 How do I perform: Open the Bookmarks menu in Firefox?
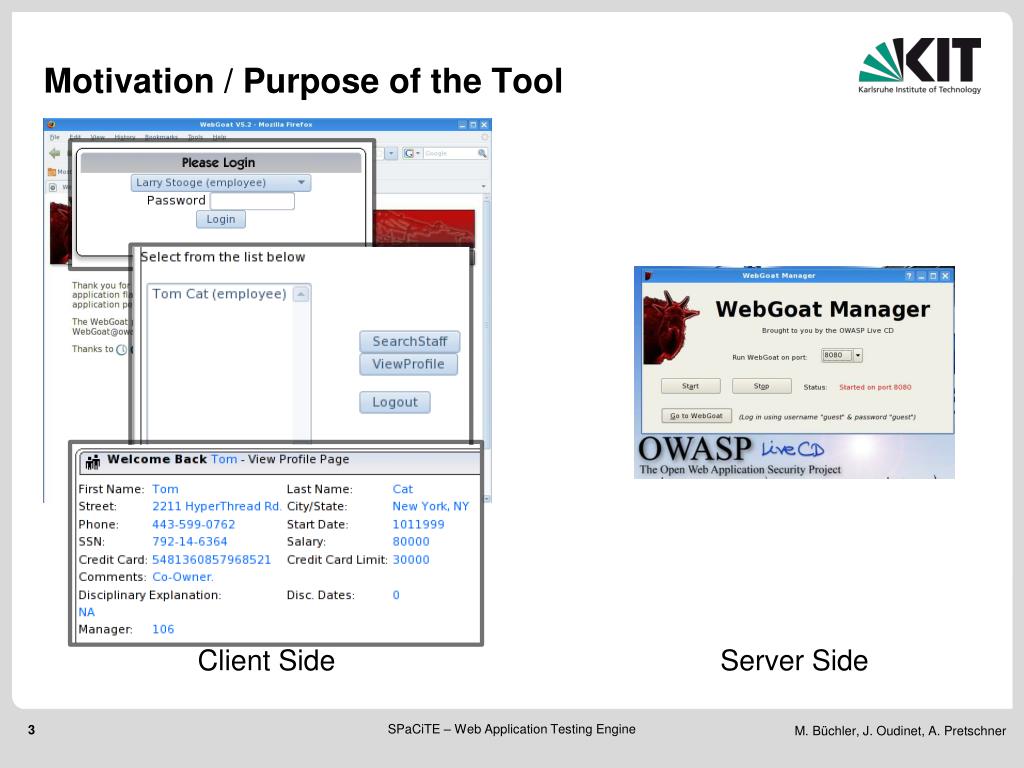point(161,137)
